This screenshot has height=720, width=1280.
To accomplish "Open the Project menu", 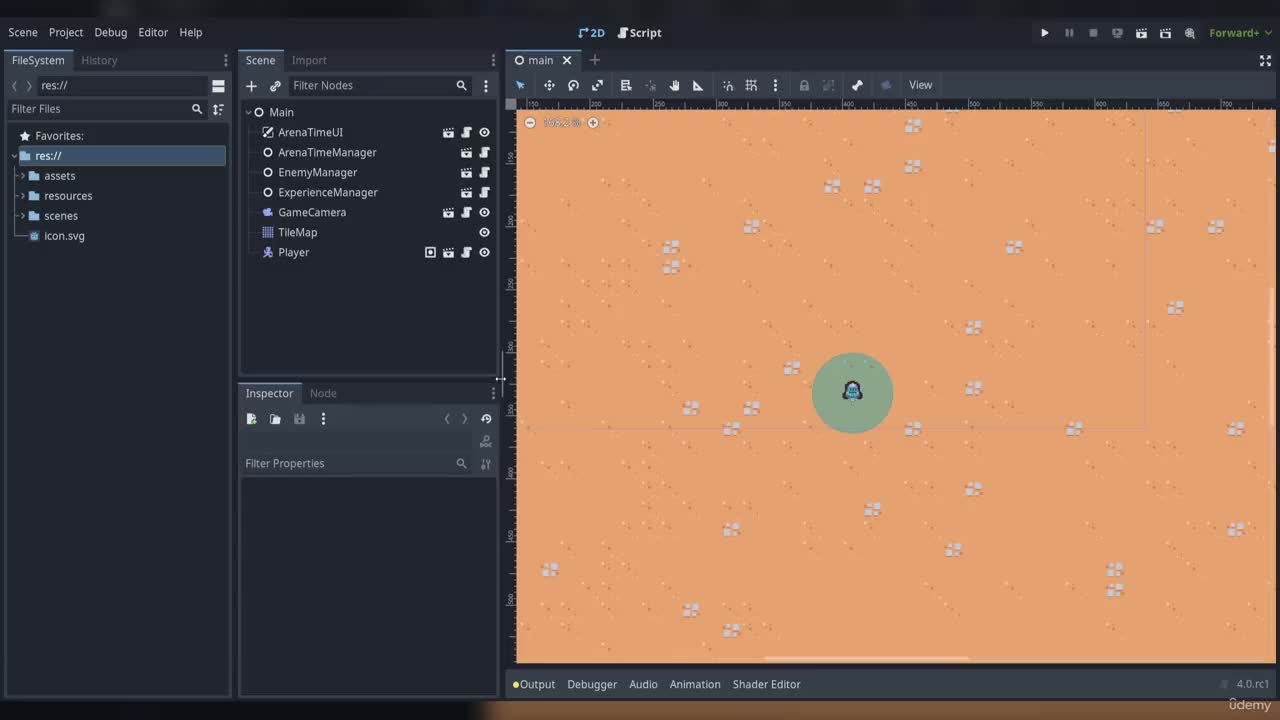I will (x=66, y=32).
